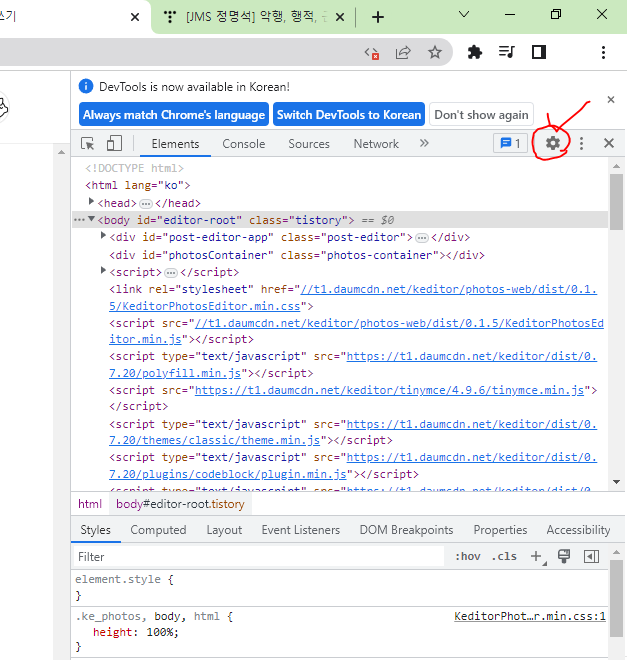Expand the post-editor-app div

pyautogui.click(x=103, y=236)
